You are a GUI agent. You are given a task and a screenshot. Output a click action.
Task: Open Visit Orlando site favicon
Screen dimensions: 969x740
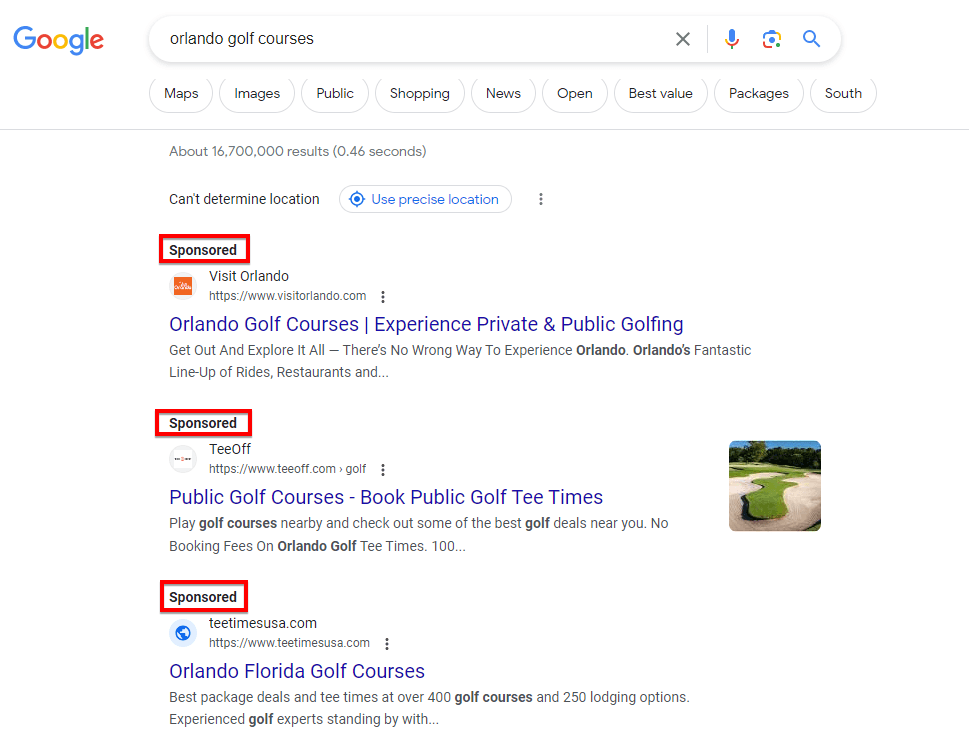tap(183, 286)
